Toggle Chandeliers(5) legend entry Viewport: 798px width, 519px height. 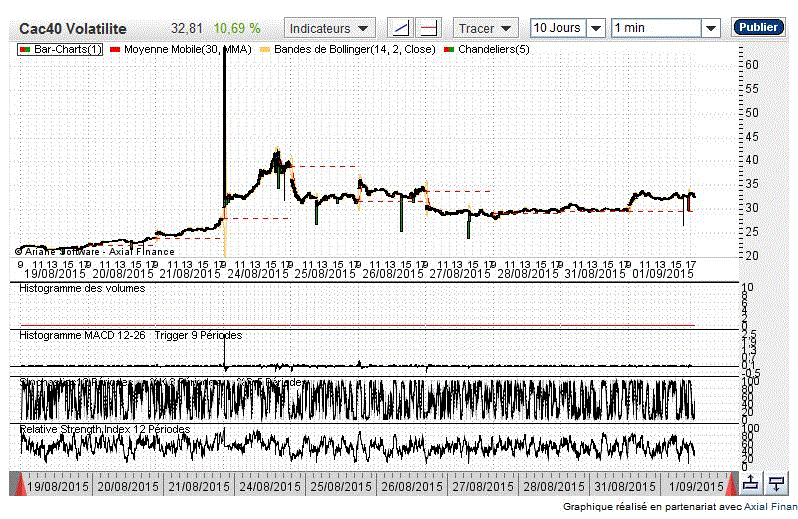click(493, 49)
